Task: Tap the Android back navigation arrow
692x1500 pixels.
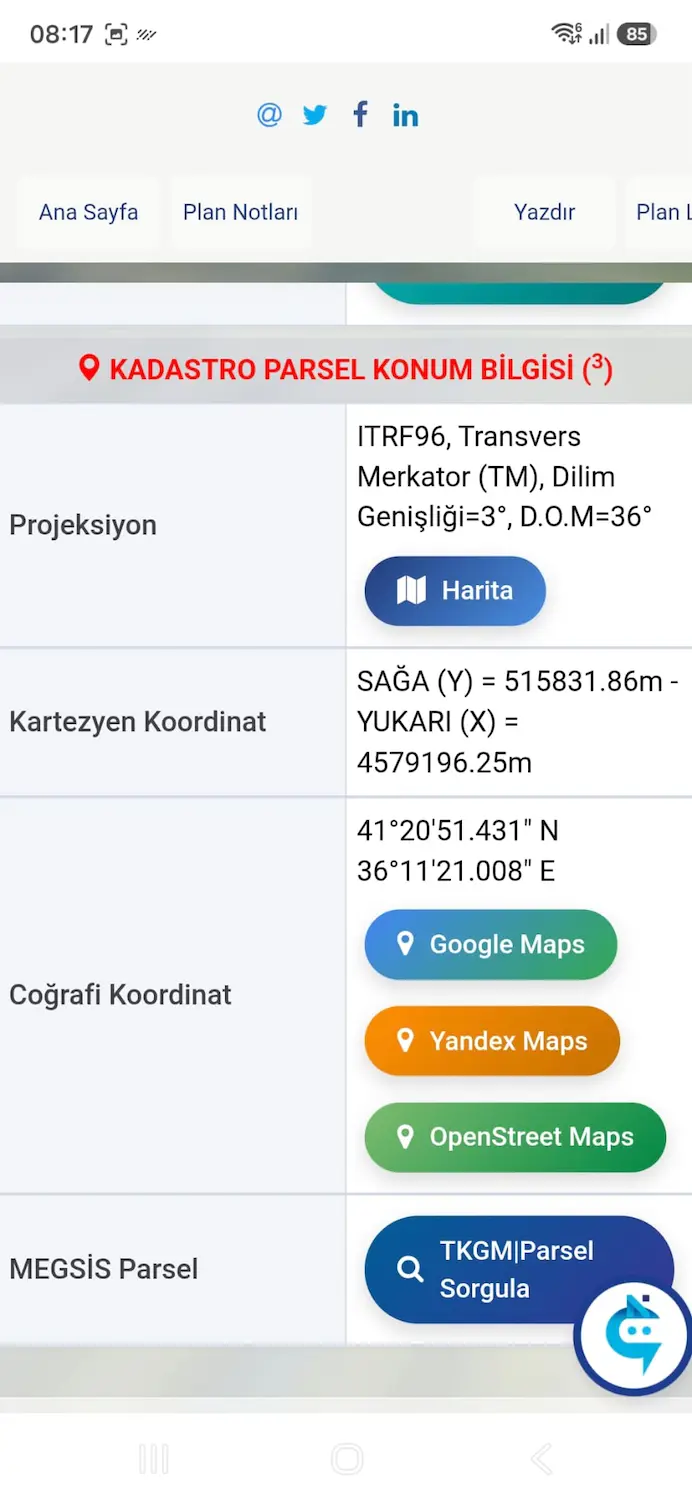Action: click(540, 1459)
